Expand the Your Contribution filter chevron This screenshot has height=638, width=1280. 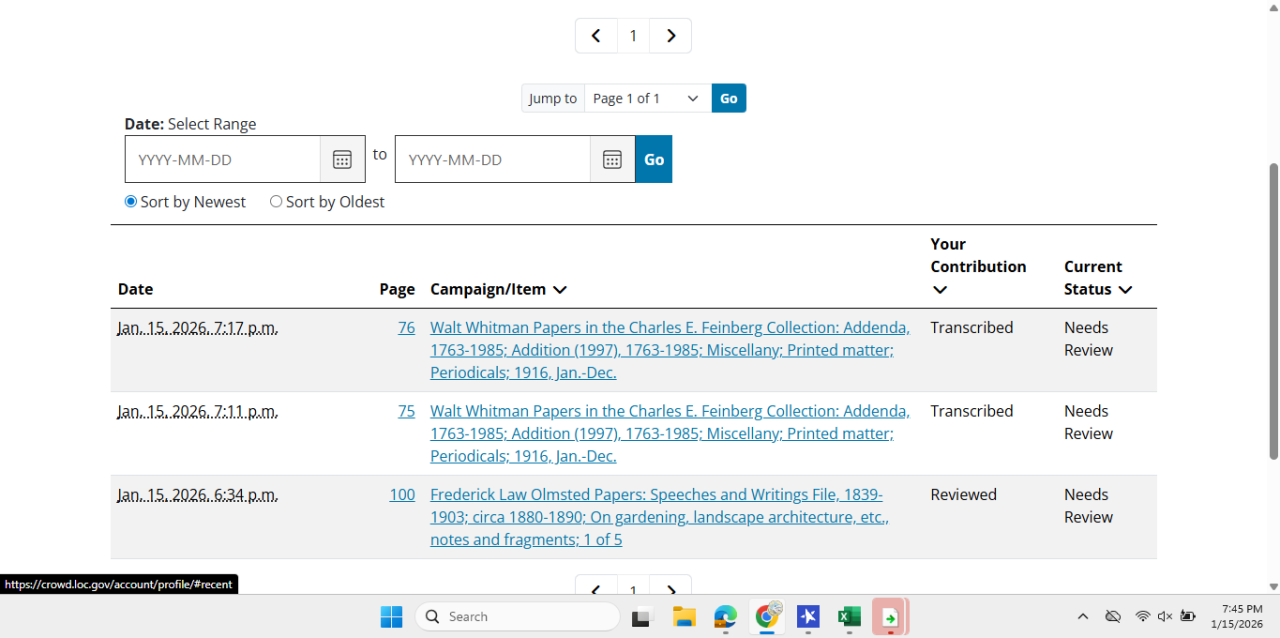[940, 290]
